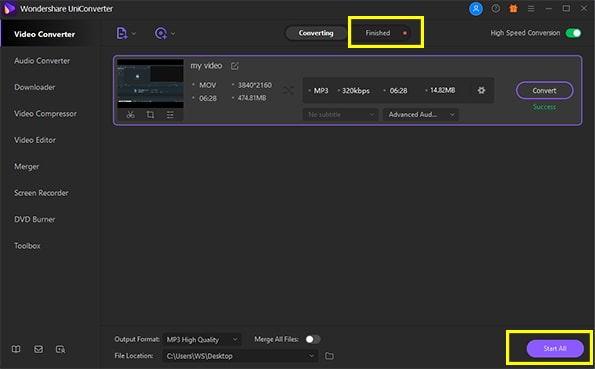The width and height of the screenshot is (595, 369).
Task: Click the green Success status text
Action: [544, 107]
